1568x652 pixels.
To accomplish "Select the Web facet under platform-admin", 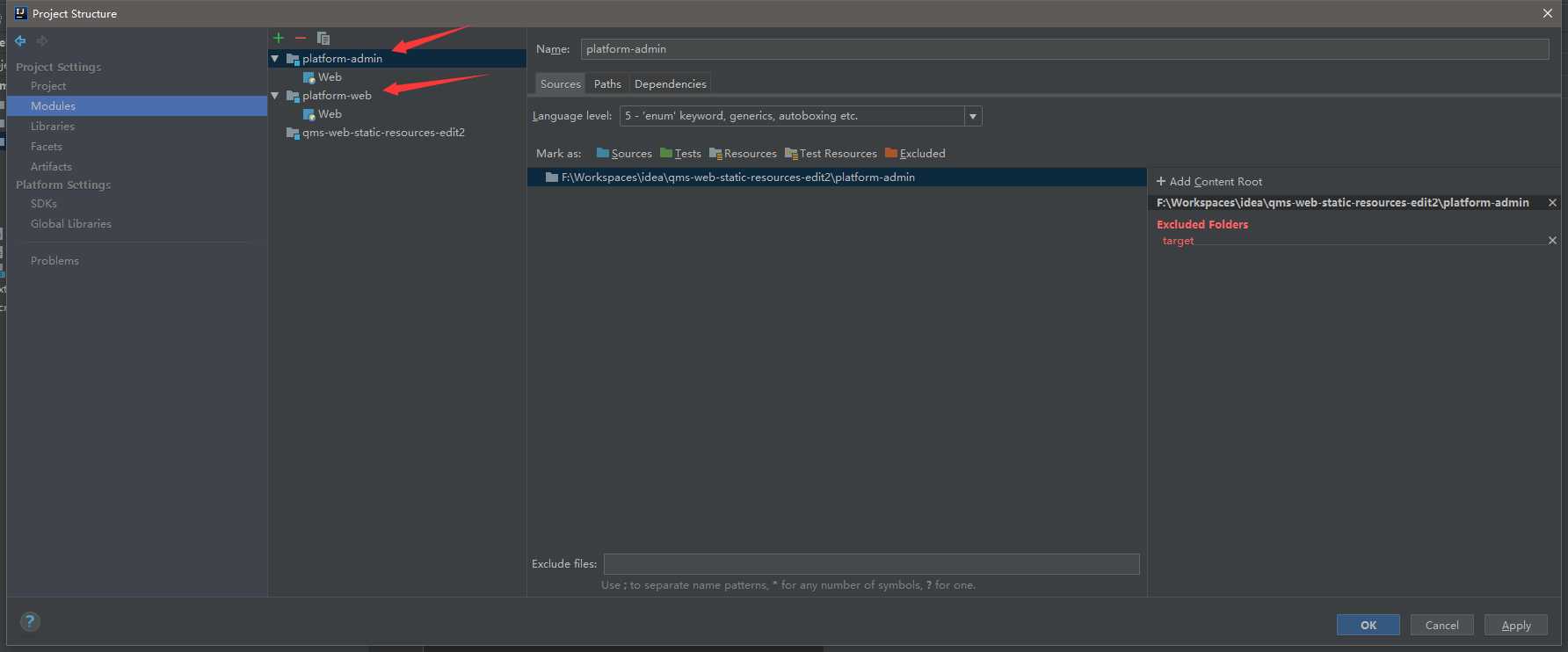I will (330, 77).
